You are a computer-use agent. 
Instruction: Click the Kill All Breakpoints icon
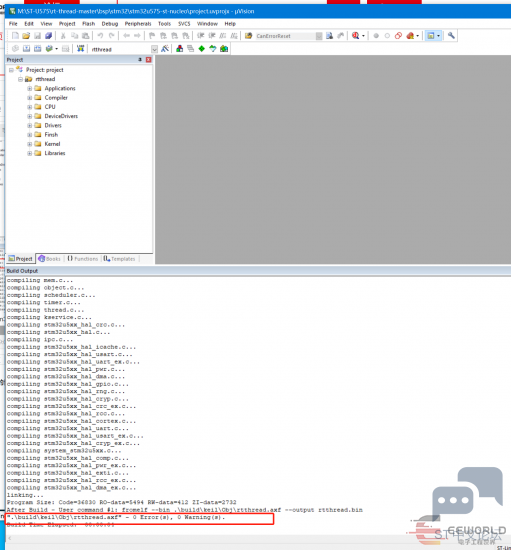pos(410,36)
